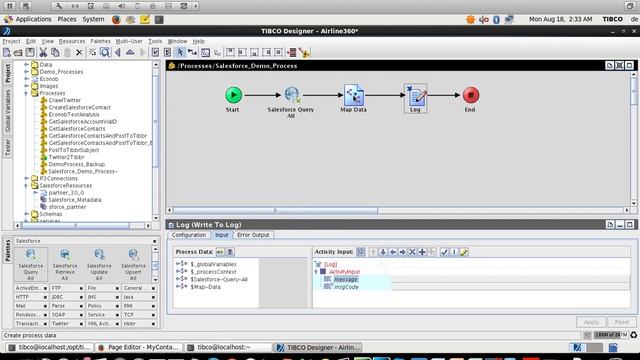The width and height of the screenshot is (640, 360).
Task: Open the Palettes menu
Action: click(x=100, y=41)
